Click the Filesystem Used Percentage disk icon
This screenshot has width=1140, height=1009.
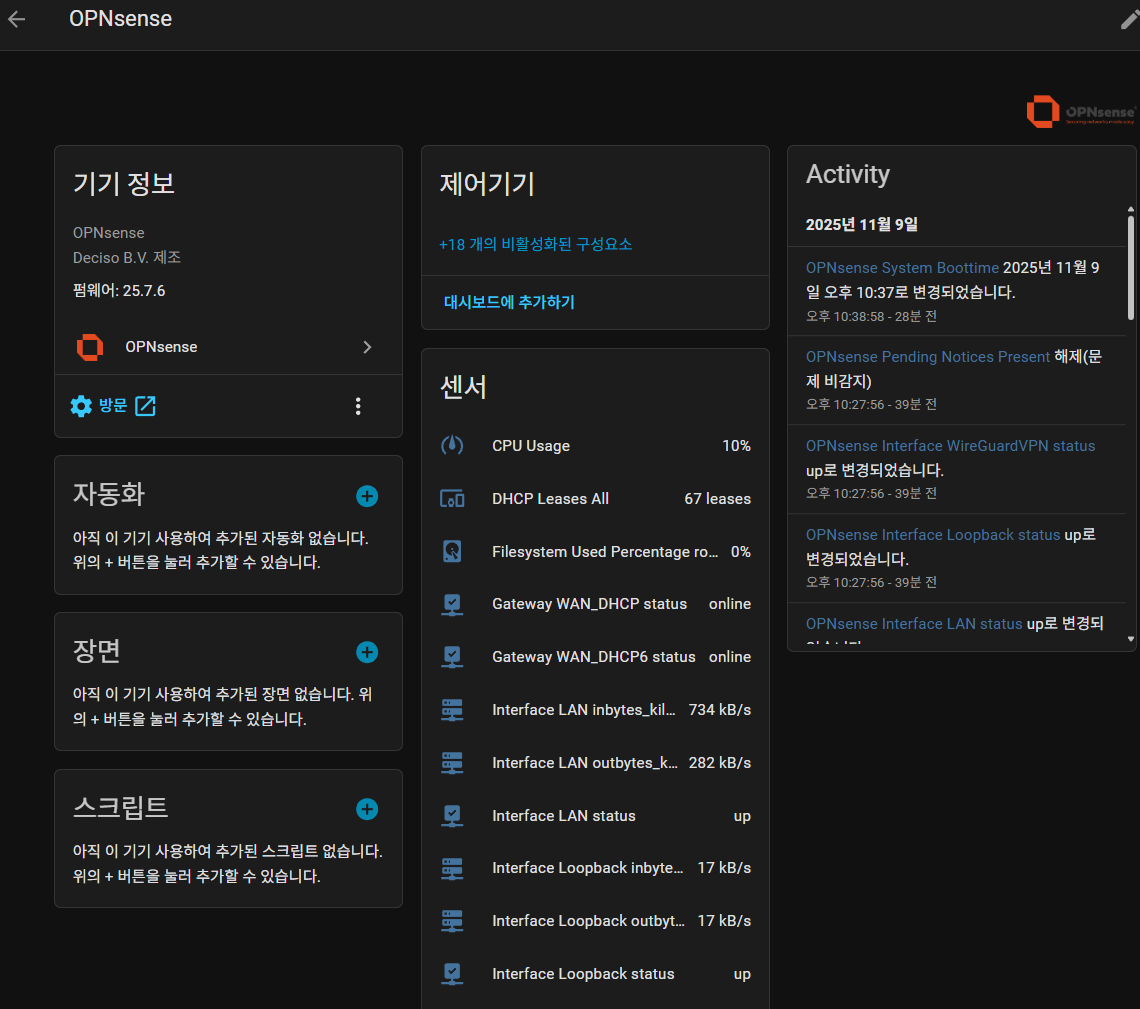[452, 552]
